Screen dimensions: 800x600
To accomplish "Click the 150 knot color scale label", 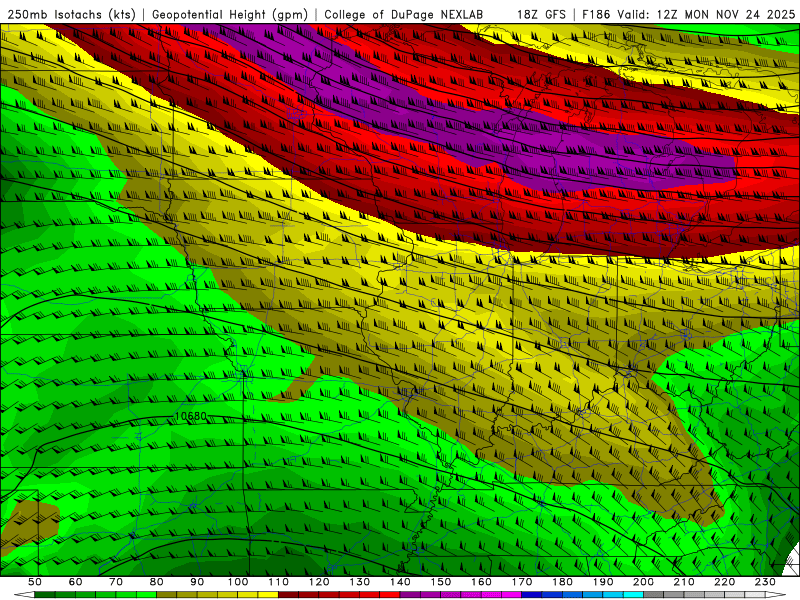I will coord(441,582).
